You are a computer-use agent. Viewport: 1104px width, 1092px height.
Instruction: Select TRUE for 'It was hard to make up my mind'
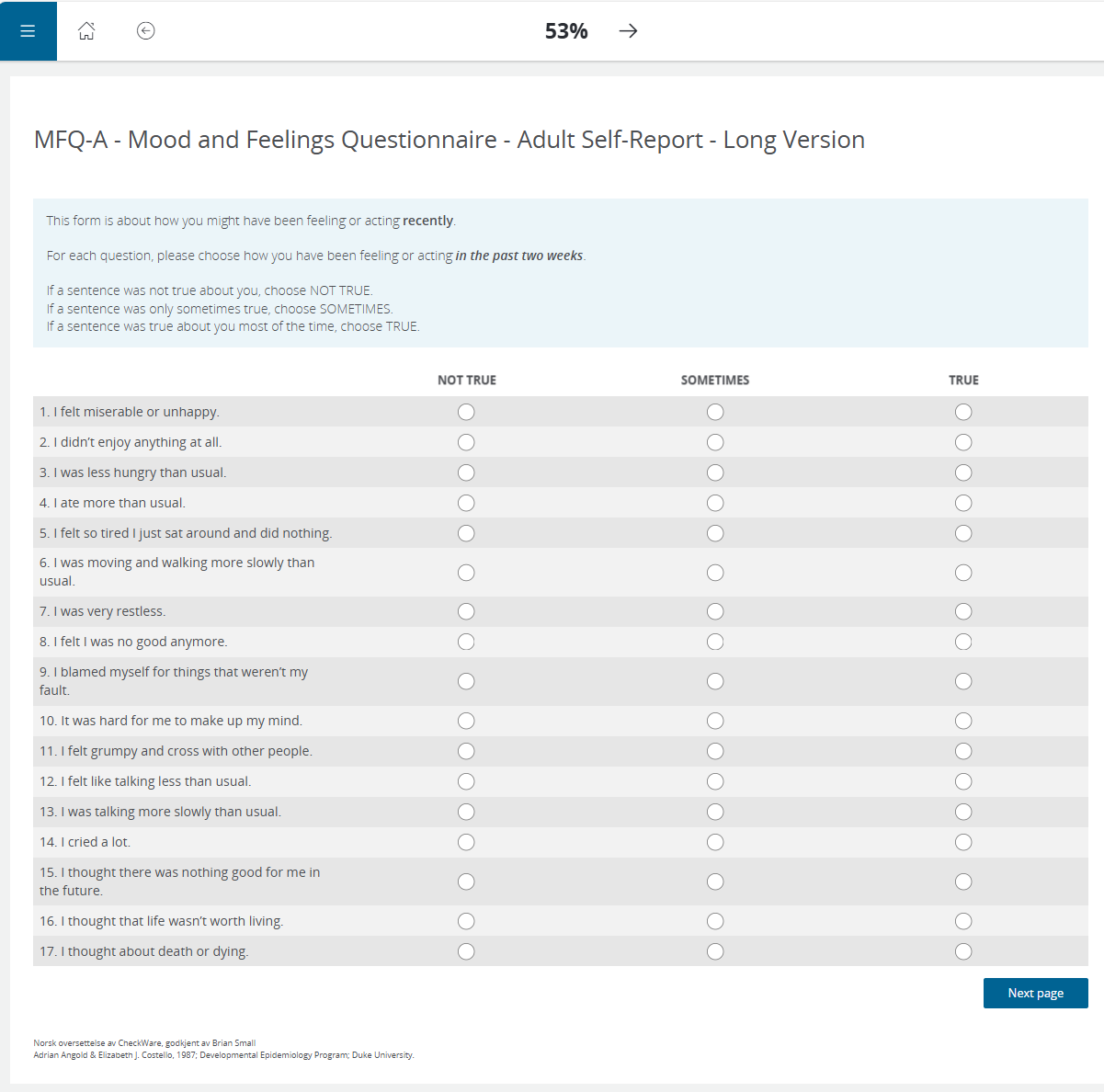point(962,721)
